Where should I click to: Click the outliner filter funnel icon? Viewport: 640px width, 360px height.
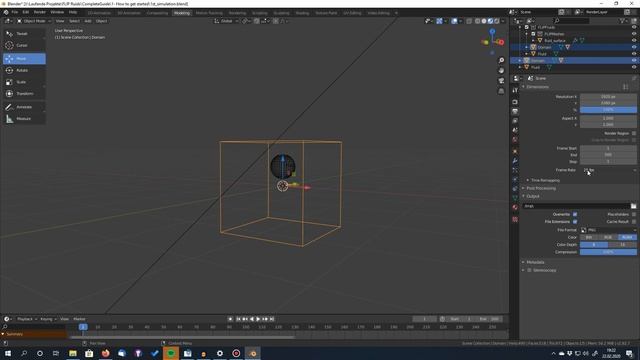point(622,20)
